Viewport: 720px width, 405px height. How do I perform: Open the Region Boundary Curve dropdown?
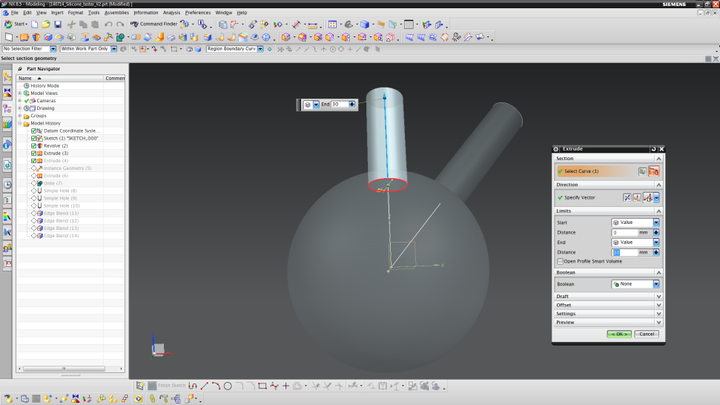[260, 49]
